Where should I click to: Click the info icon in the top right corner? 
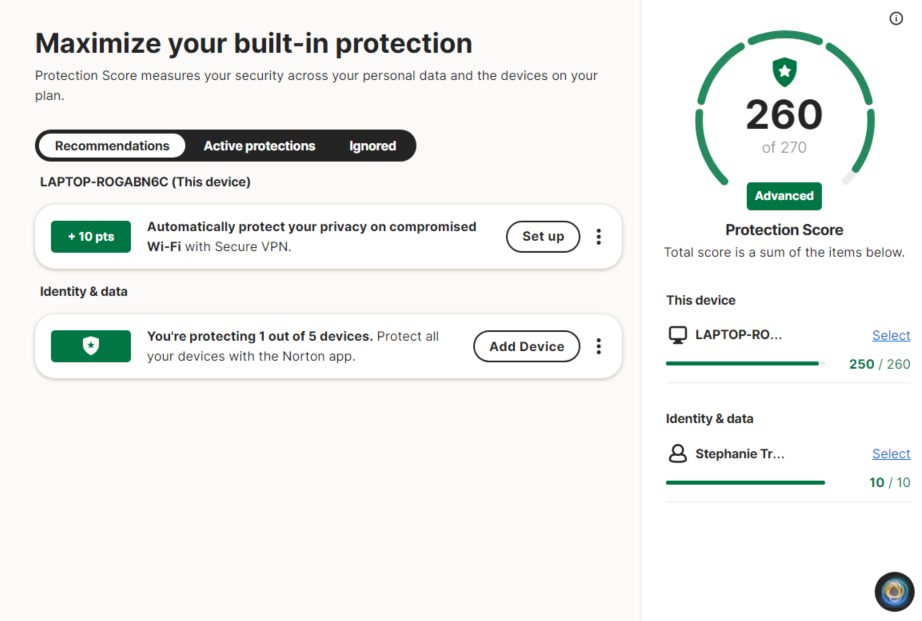(x=895, y=18)
